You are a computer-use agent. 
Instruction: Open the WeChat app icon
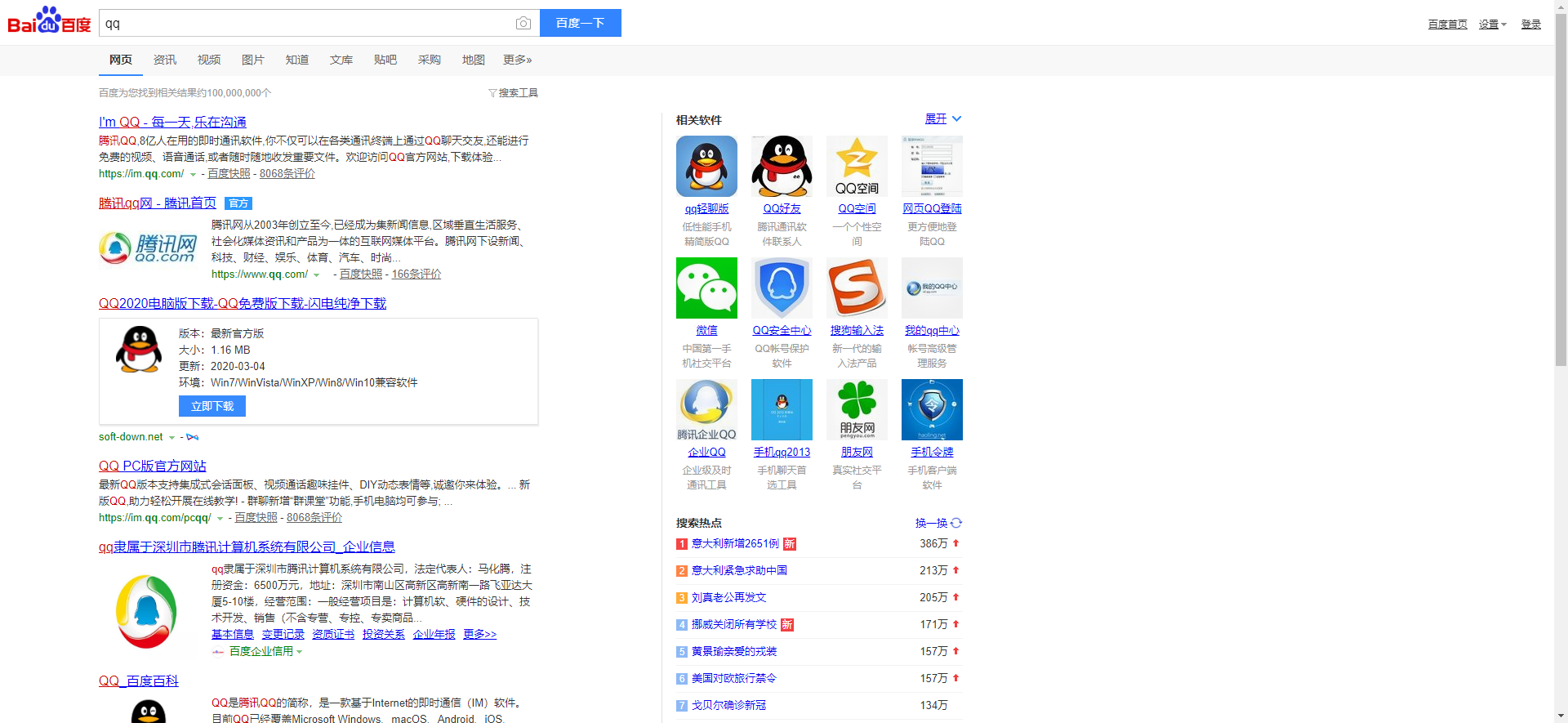[706, 288]
